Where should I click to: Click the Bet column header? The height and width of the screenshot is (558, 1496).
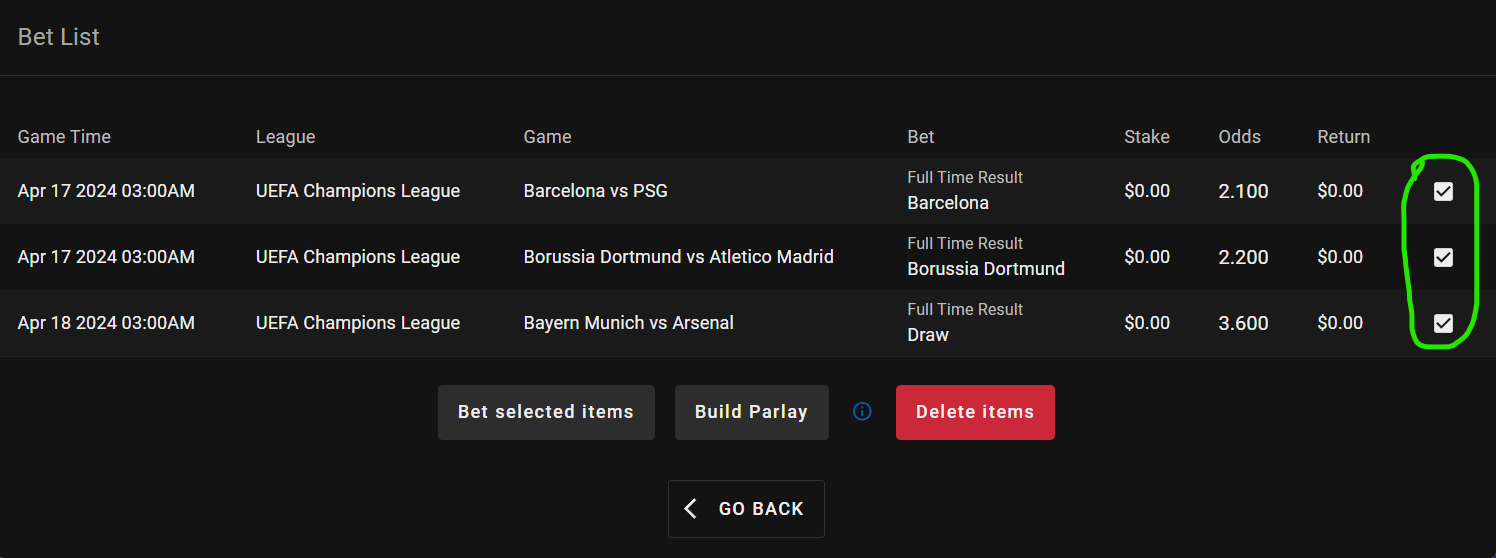click(921, 137)
